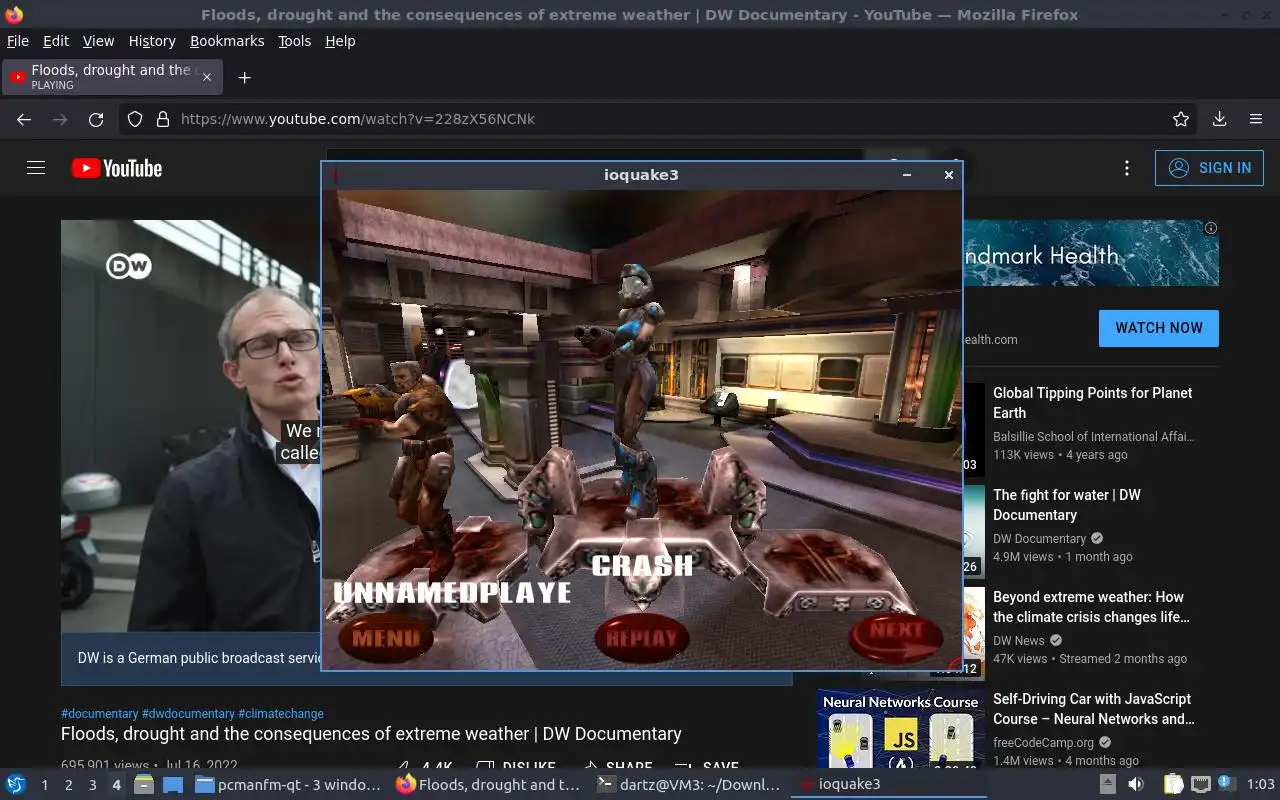
Task: Click the Firefox URL address bar
Action: coord(660,119)
